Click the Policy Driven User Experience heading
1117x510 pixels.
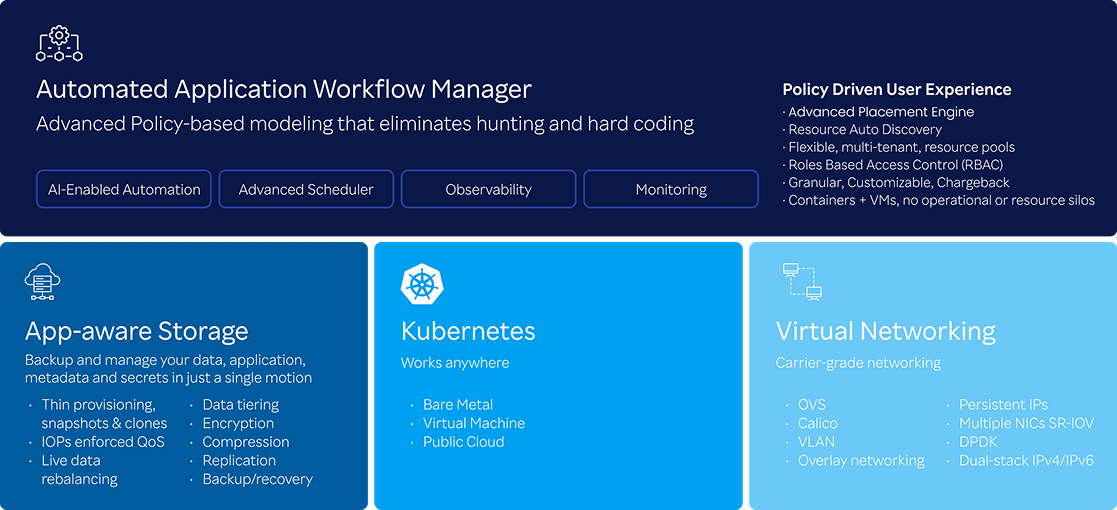coord(897,90)
